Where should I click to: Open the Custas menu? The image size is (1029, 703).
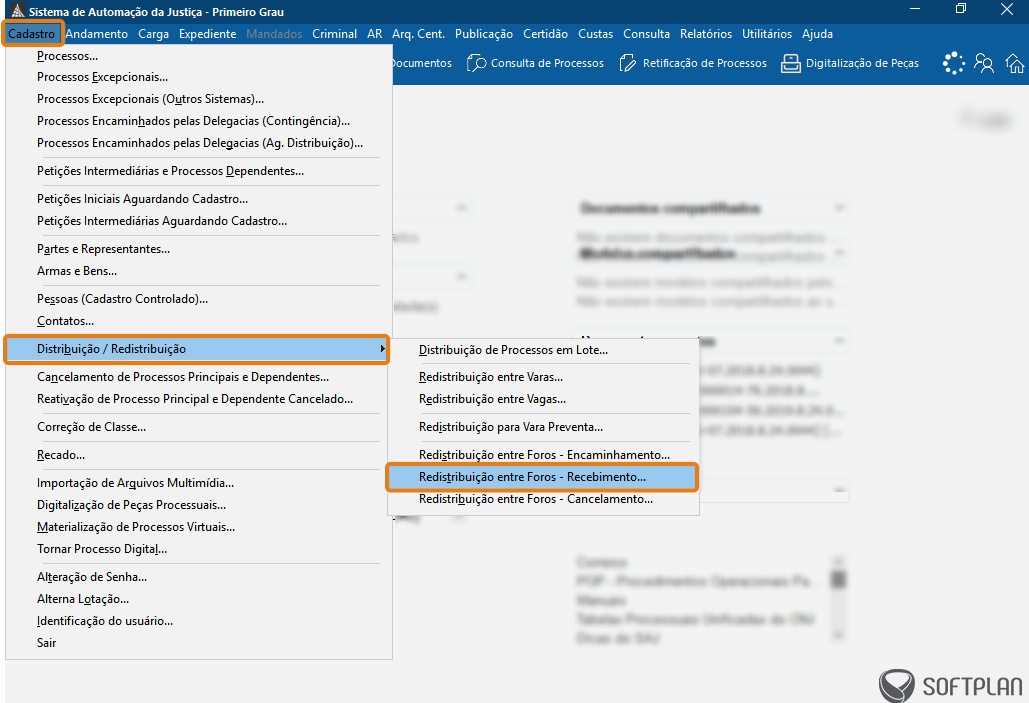tap(595, 33)
